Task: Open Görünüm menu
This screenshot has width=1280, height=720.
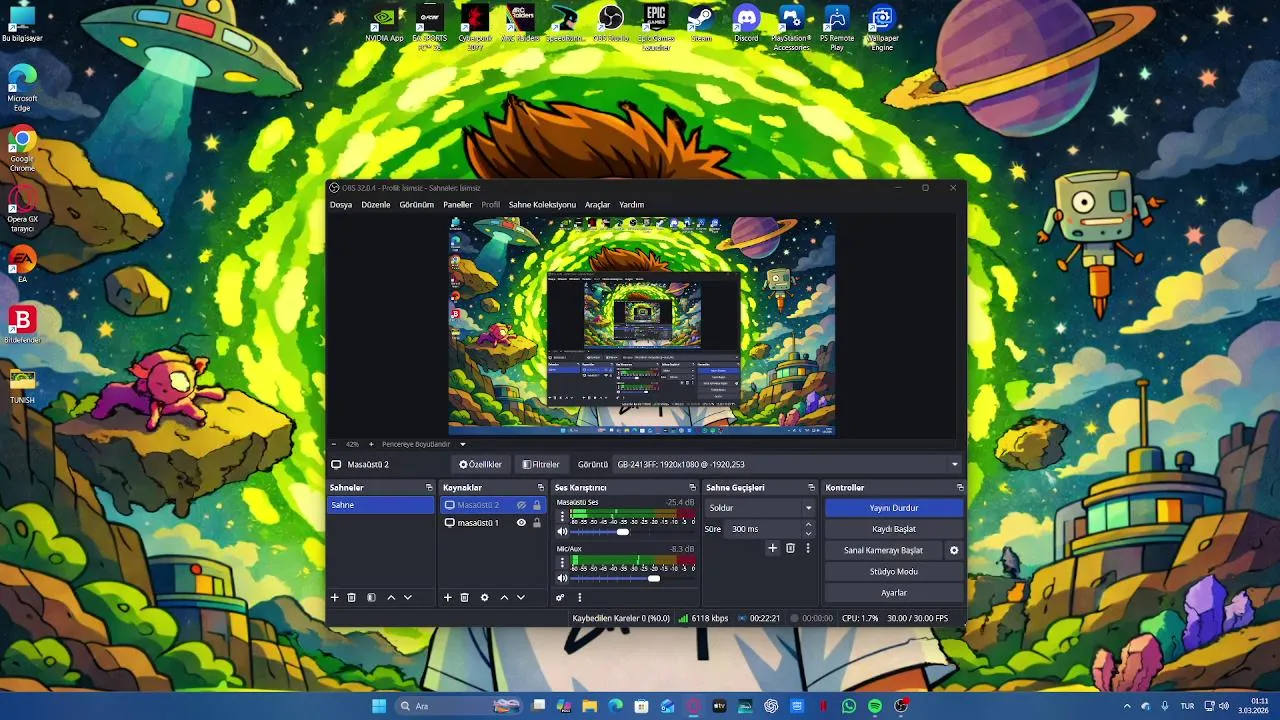Action: click(x=417, y=205)
